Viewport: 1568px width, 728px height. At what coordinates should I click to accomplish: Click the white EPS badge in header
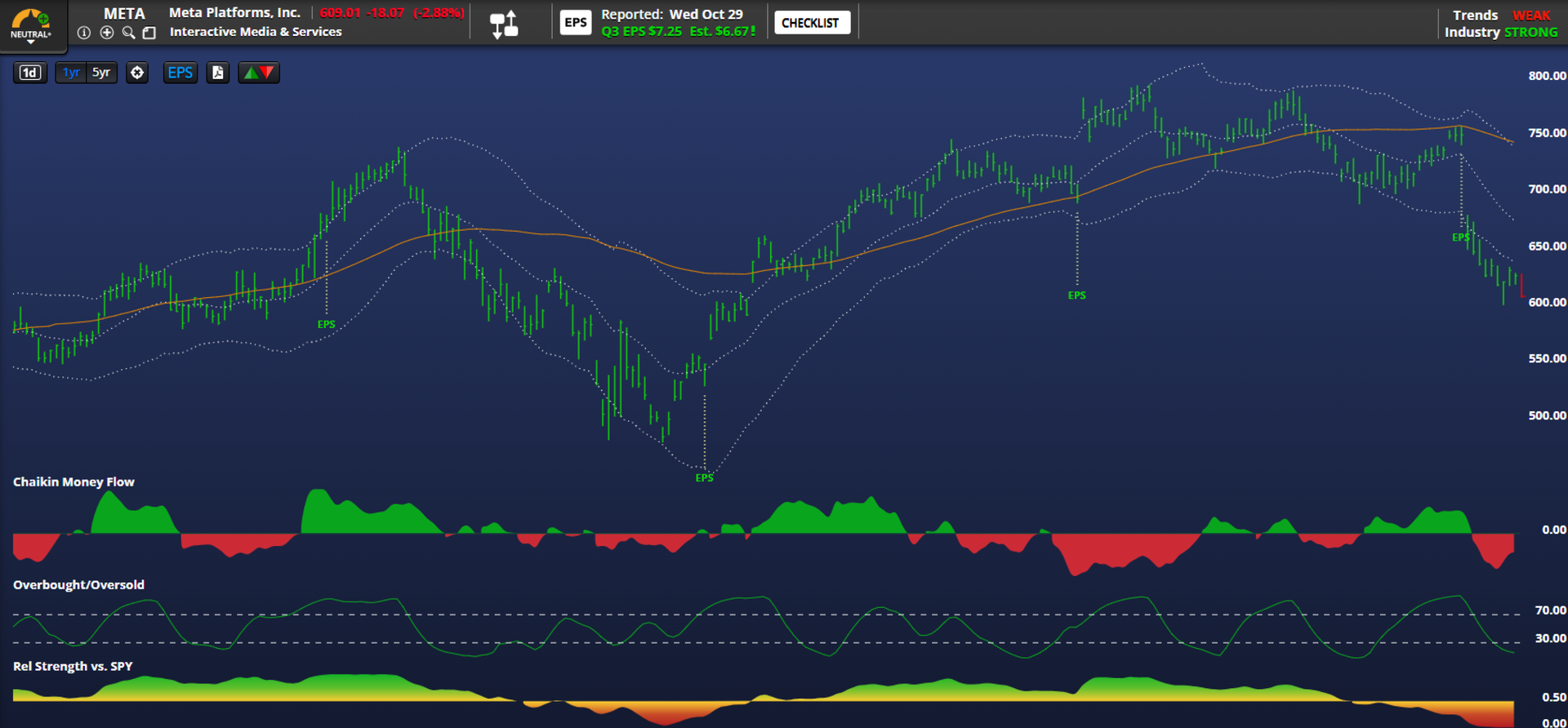(576, 23)
